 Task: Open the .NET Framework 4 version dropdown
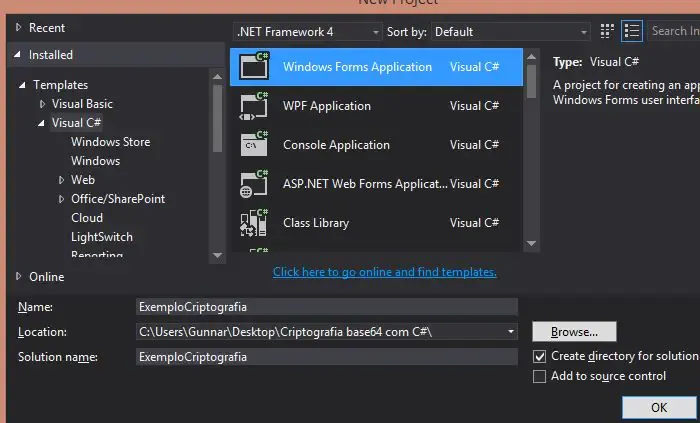(x=308, y=32)
